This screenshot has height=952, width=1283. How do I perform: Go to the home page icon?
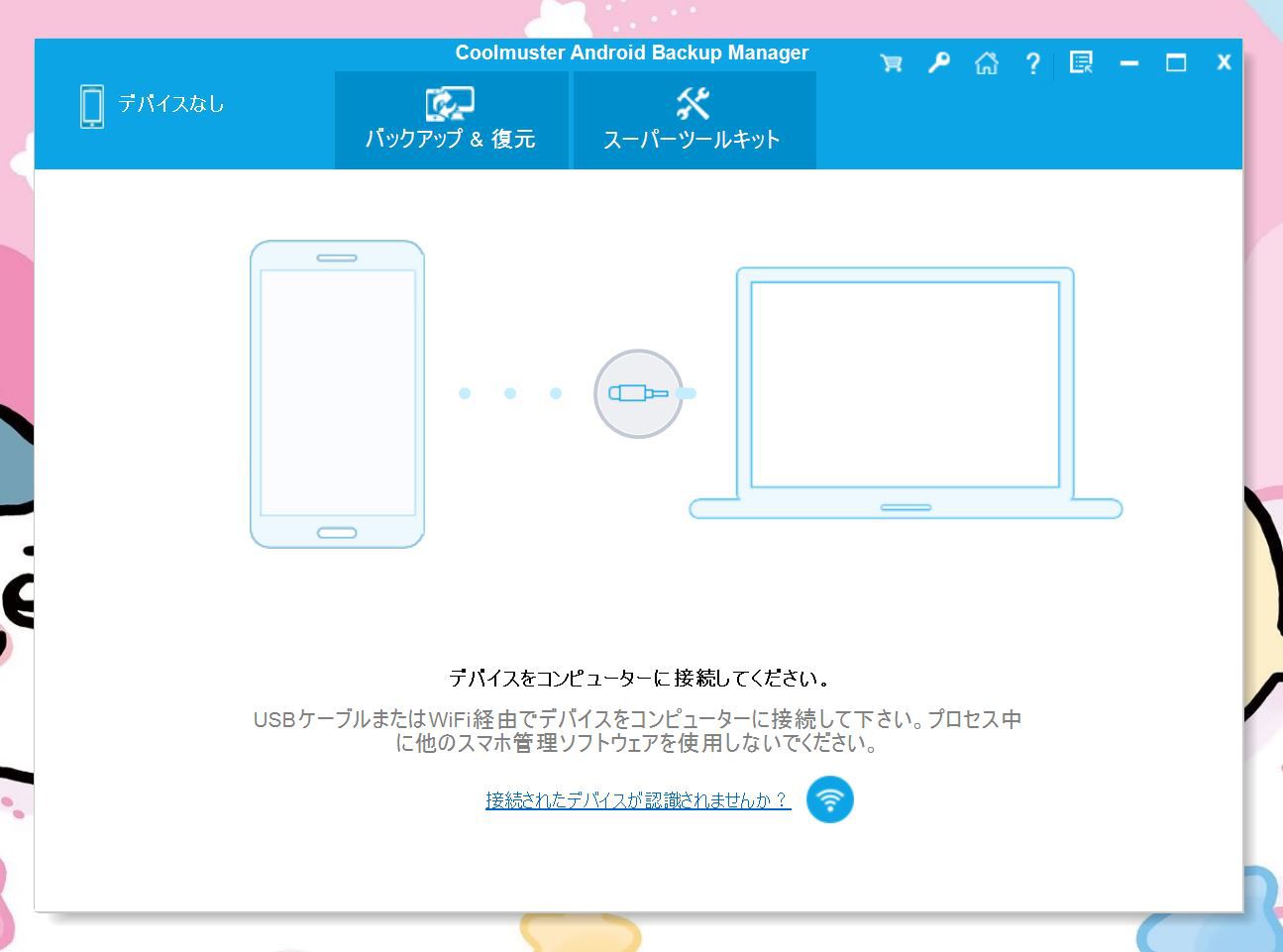tap(986, 63)
